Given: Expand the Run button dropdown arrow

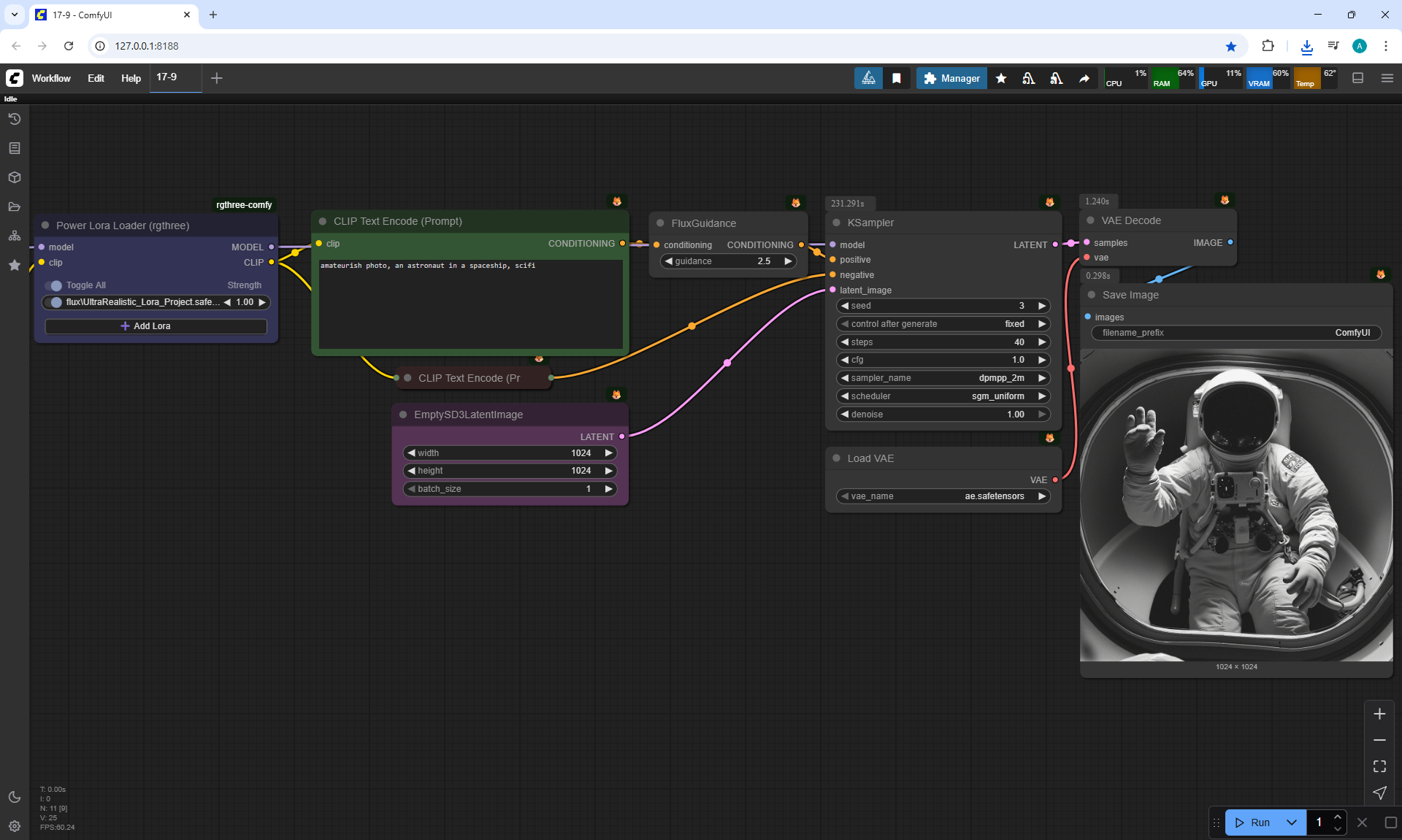Looking at the screenshot, I should click(1292, 822).
